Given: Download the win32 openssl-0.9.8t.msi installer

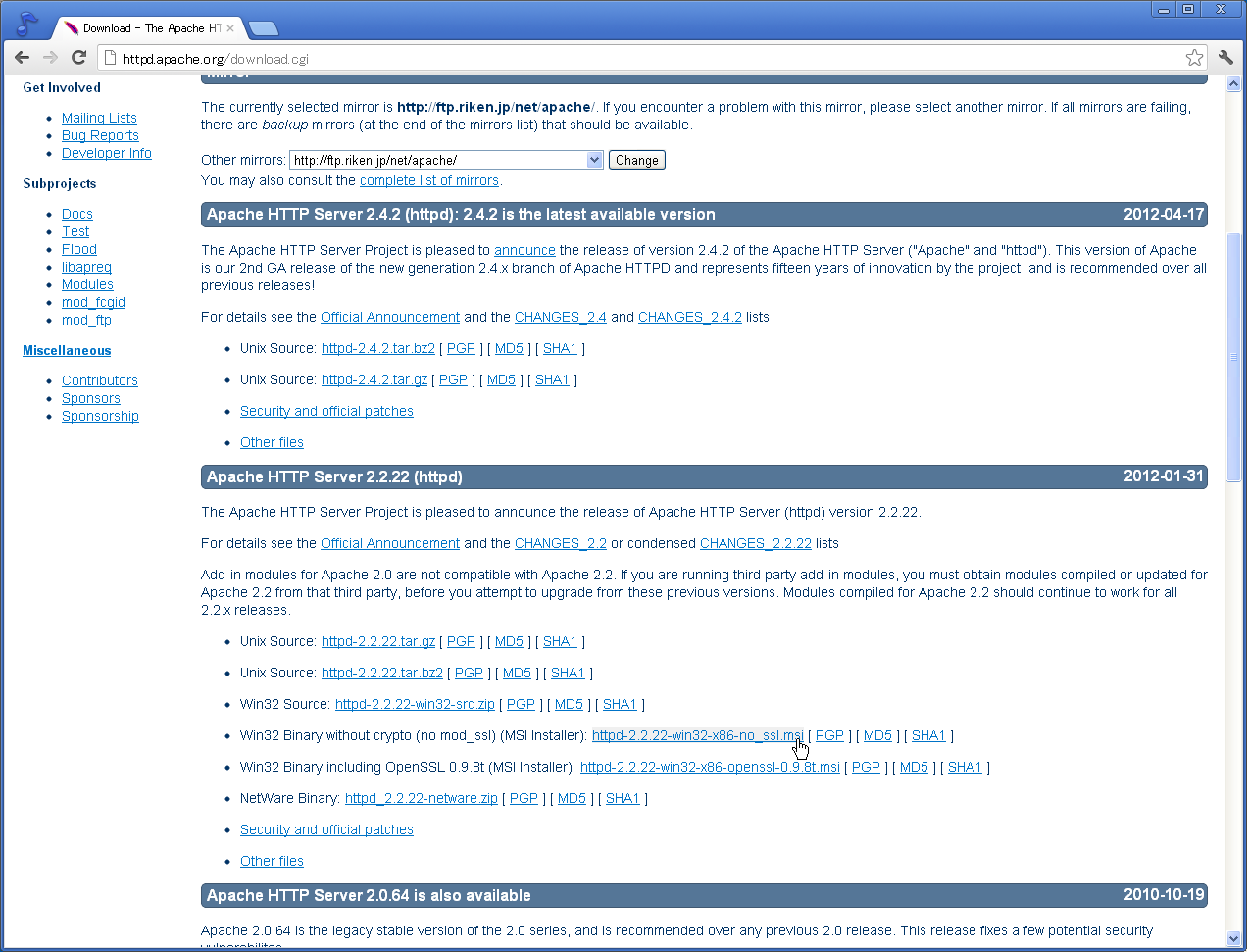Looking at the screenshot, I should click(x=710, y=767).
